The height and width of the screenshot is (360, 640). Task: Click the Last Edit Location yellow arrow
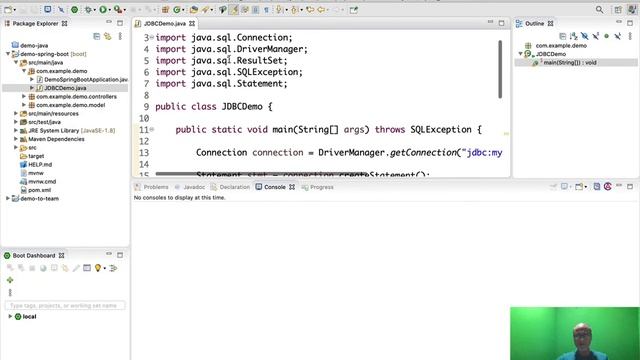(x=310, y=9)
